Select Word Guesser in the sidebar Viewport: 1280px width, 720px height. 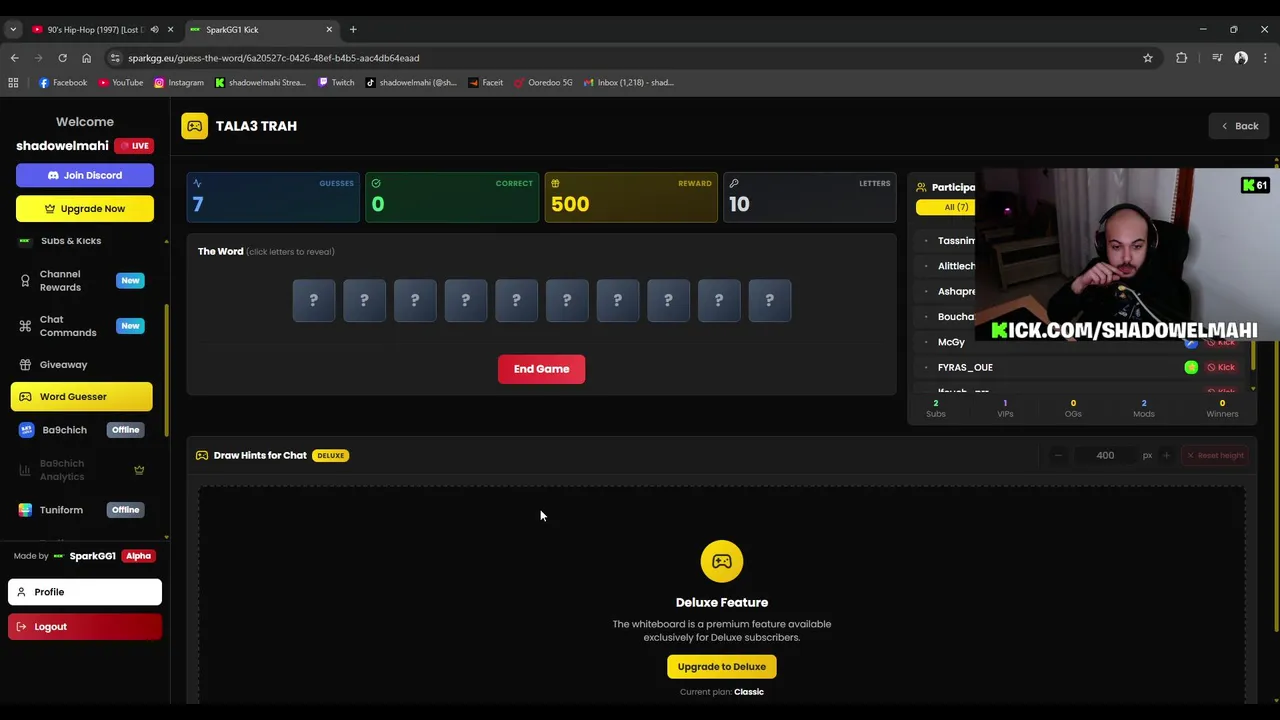click(x=82, y=397)
